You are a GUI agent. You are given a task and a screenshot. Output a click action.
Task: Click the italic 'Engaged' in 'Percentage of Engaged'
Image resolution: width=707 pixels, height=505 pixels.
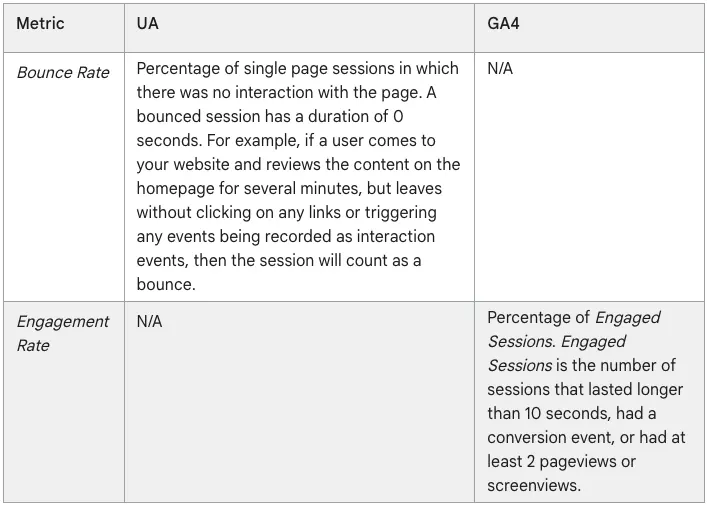point(627,317)
